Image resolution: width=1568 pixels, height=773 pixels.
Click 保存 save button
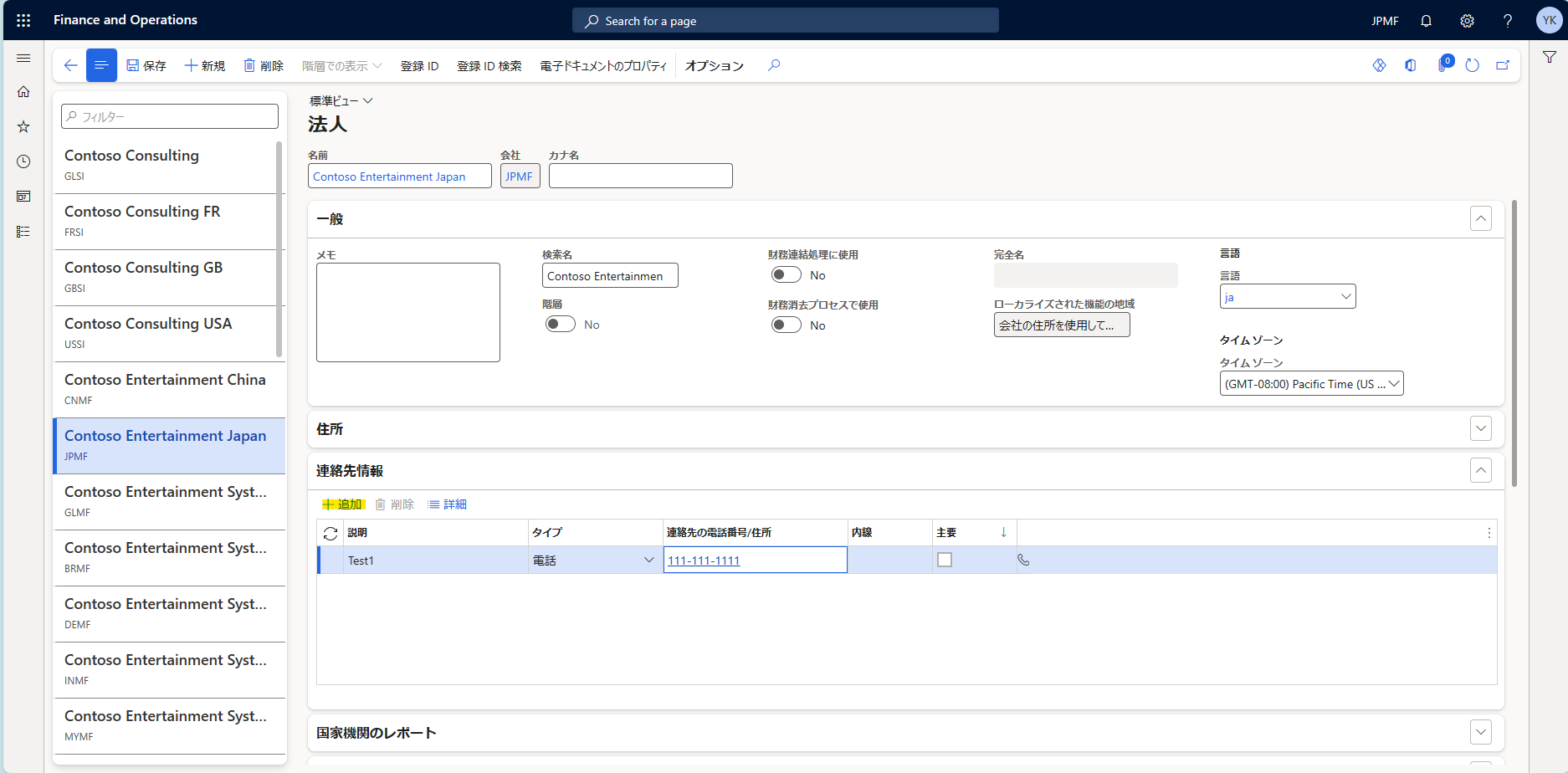coord(146,65)
